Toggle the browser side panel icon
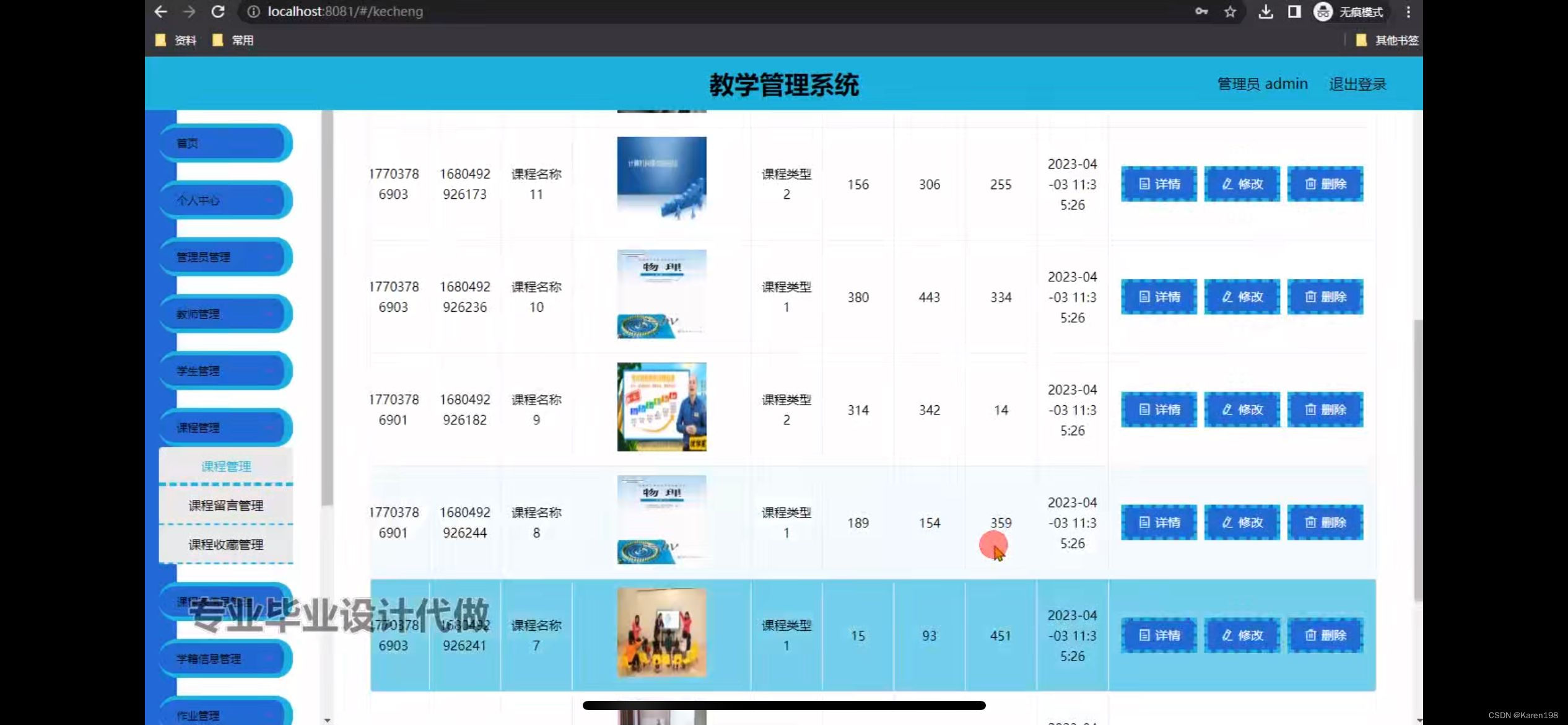1568x725 pixels. [x=1294, y=12]
